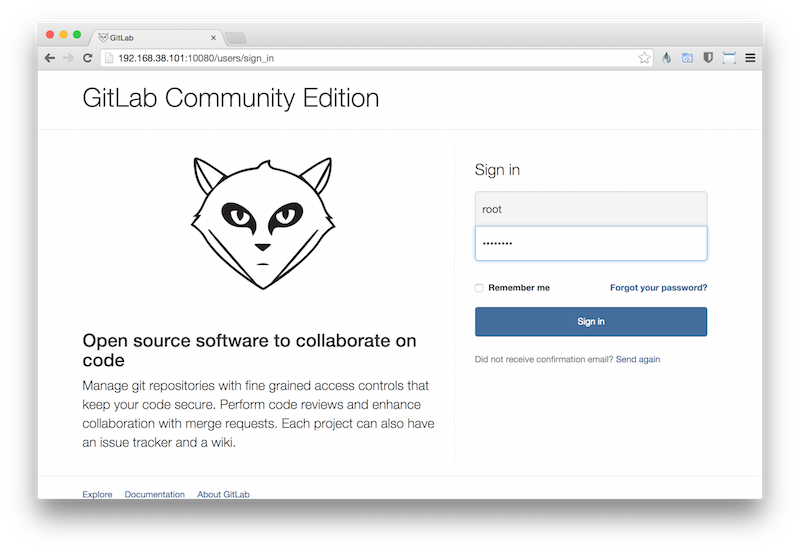This screenshot has width=800, height=553.
Task: Click the browser back arrow
Action: [x=50, y=58]
